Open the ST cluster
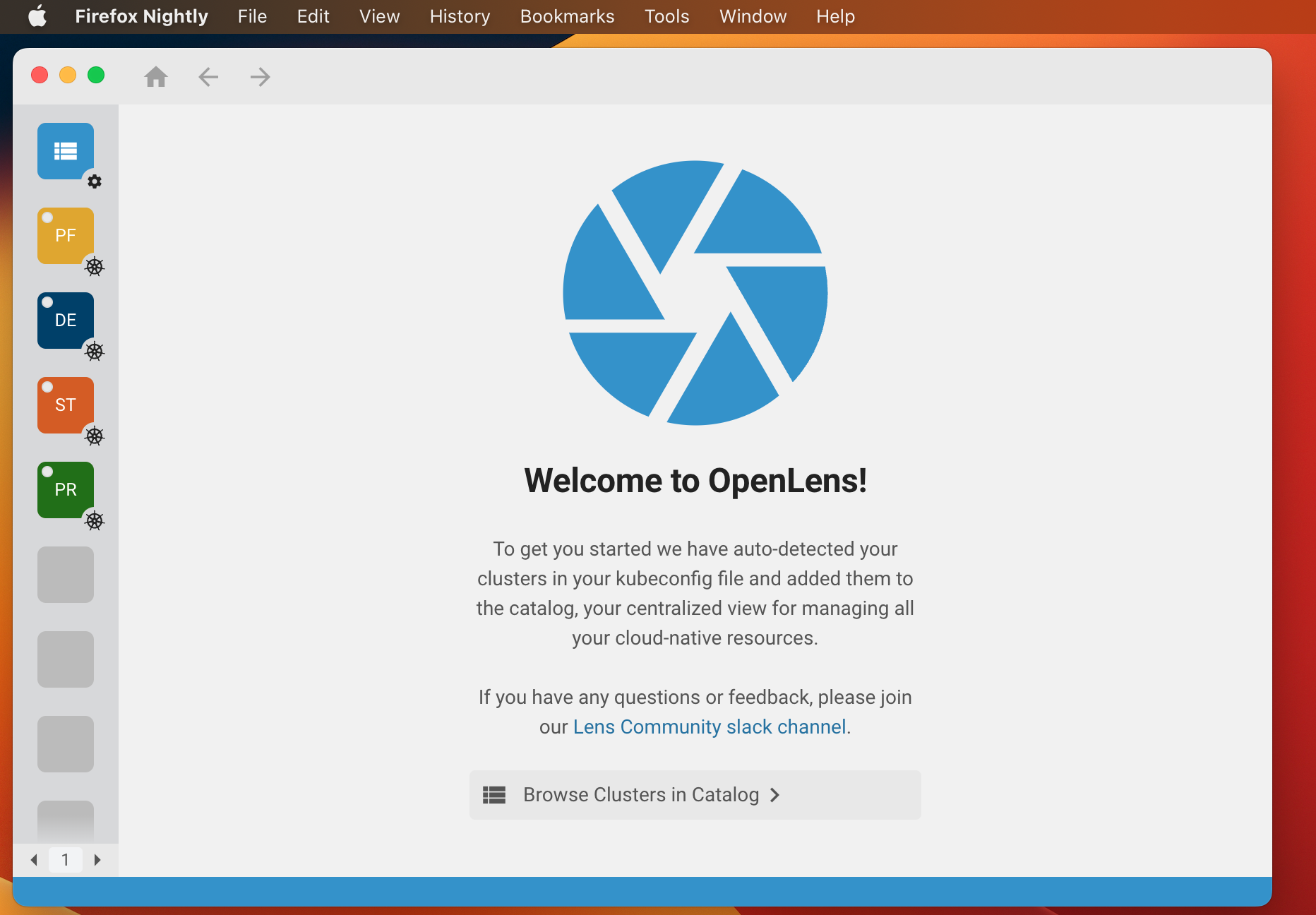Screen dimensions: 1316x915 click(x=65, y=405)
